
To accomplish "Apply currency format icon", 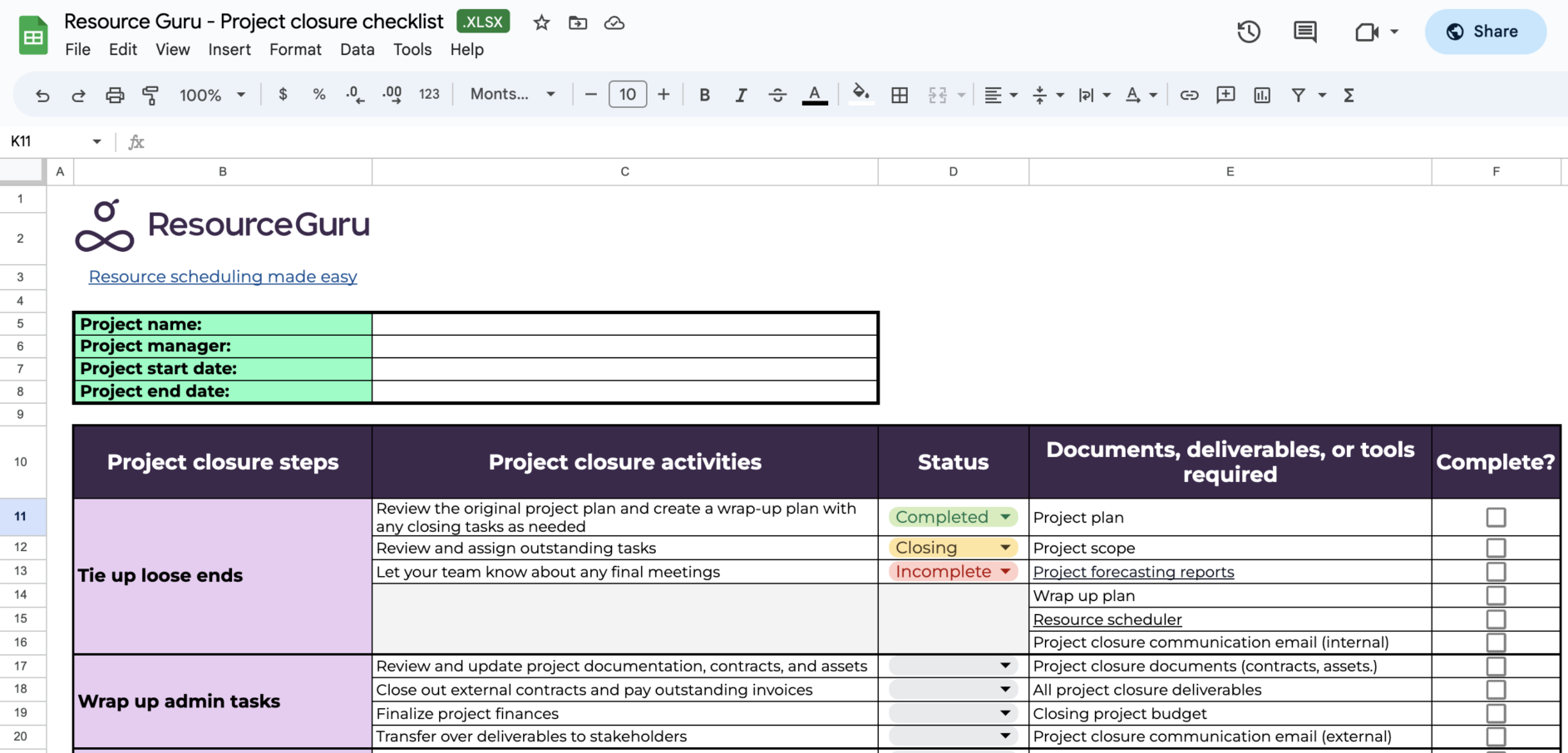I will (x=283, y=95).
